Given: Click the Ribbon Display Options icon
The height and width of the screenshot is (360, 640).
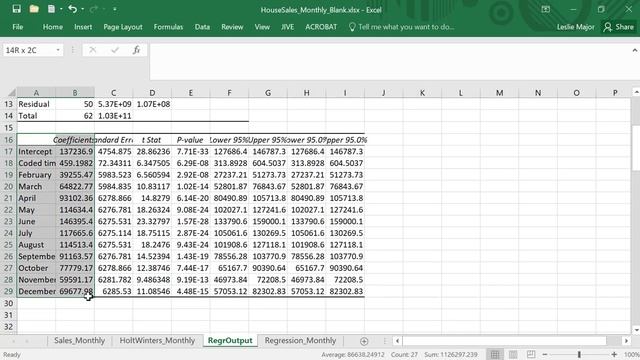Looking at the screenshot, I should click(x=545, y=9).
